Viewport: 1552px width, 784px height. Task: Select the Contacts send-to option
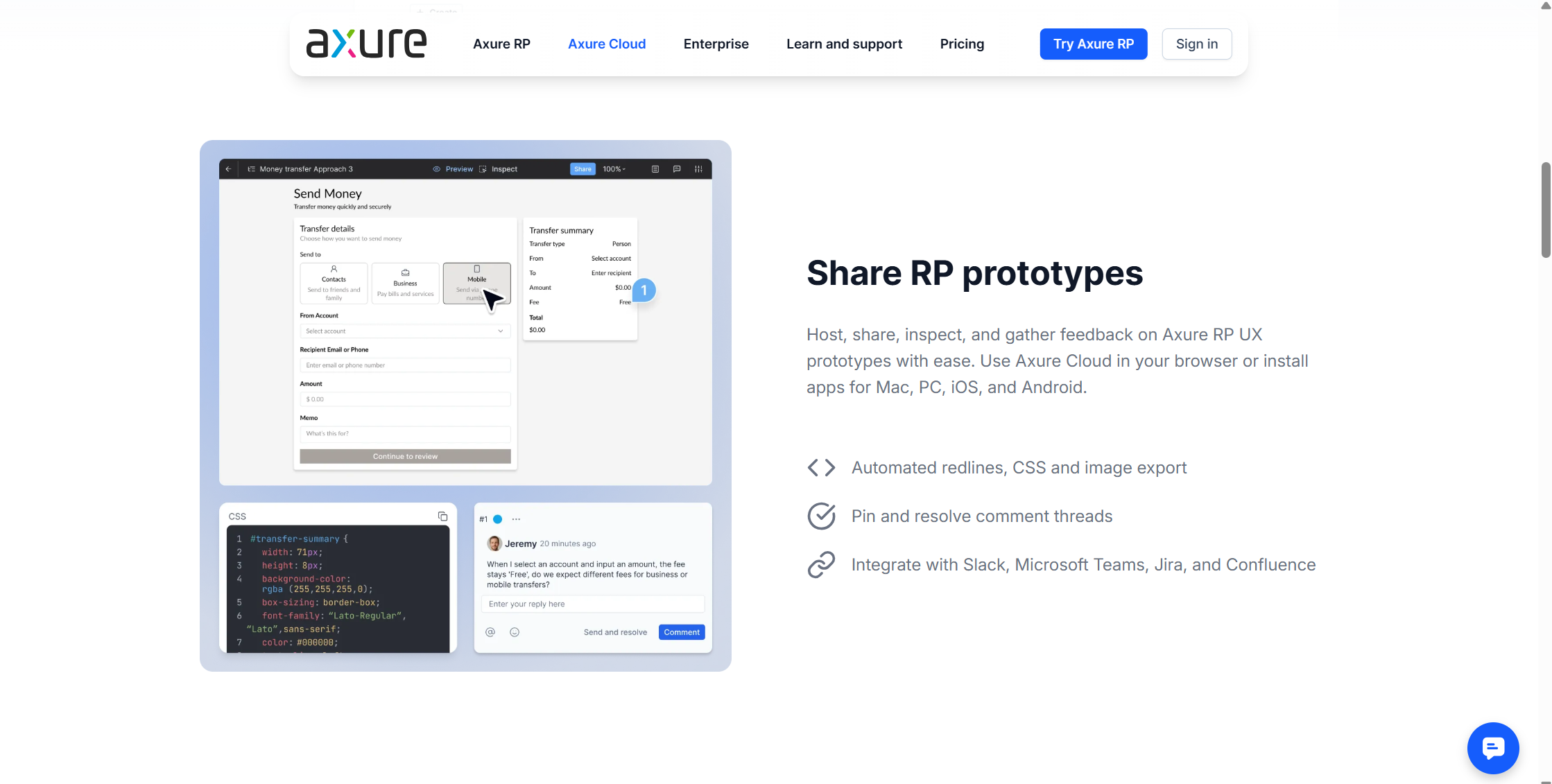334,283
